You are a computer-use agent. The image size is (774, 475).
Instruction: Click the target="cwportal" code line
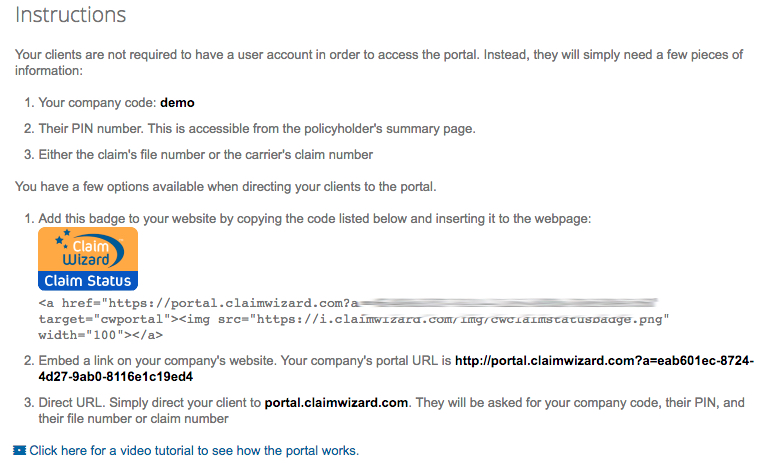pyautogui.click(x=353, y=319)
